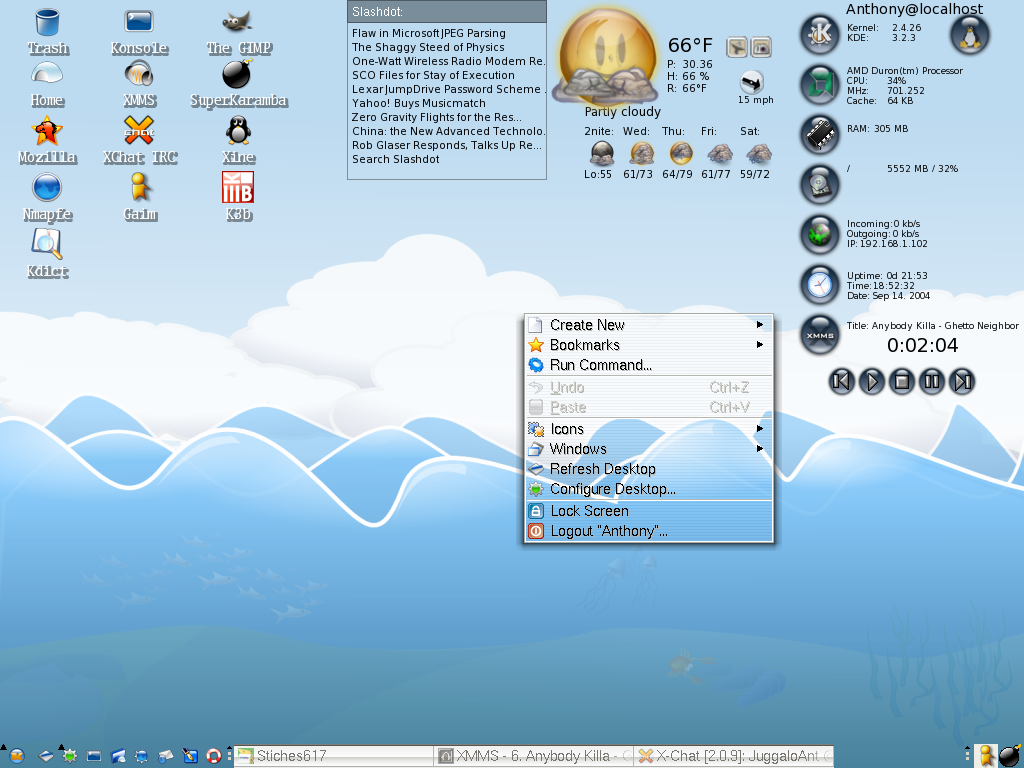Stop playback in the XMMS widget
Screen dimensions: 1024x768
(902, 381)
